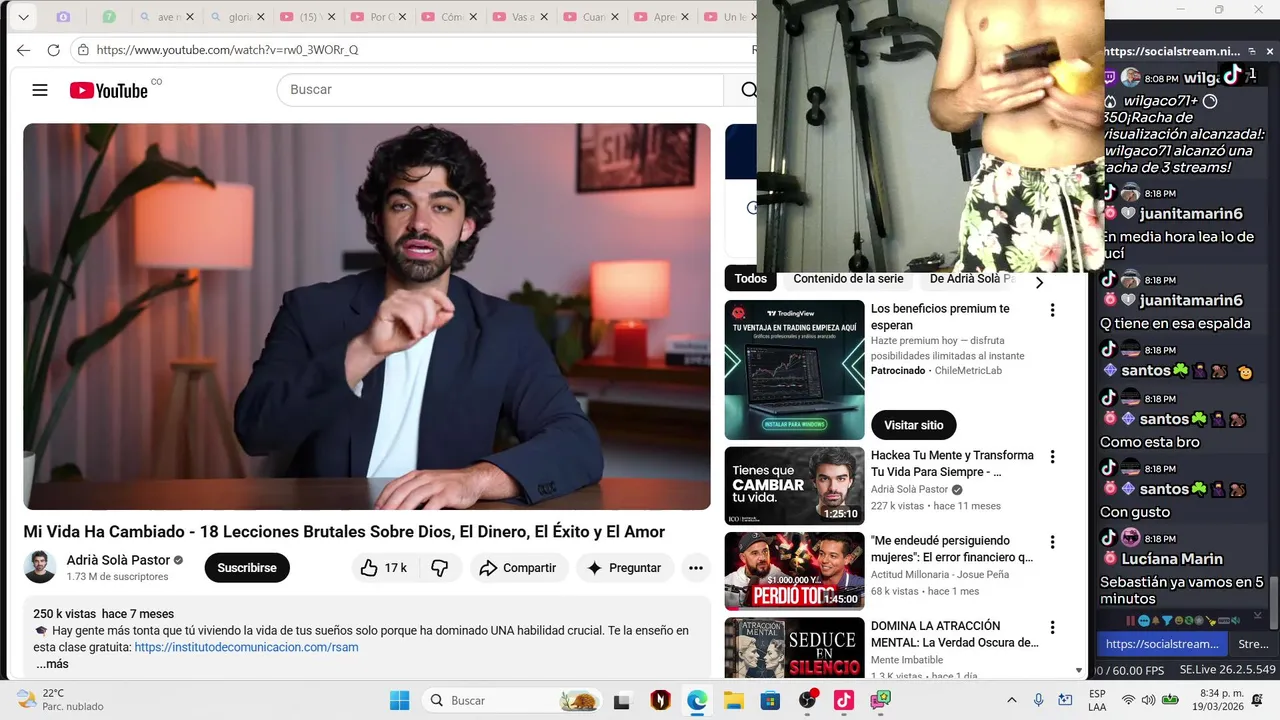Click the Visitar sitio ad button
This screenshot has height=720, width=1280.
click(913, 425)
